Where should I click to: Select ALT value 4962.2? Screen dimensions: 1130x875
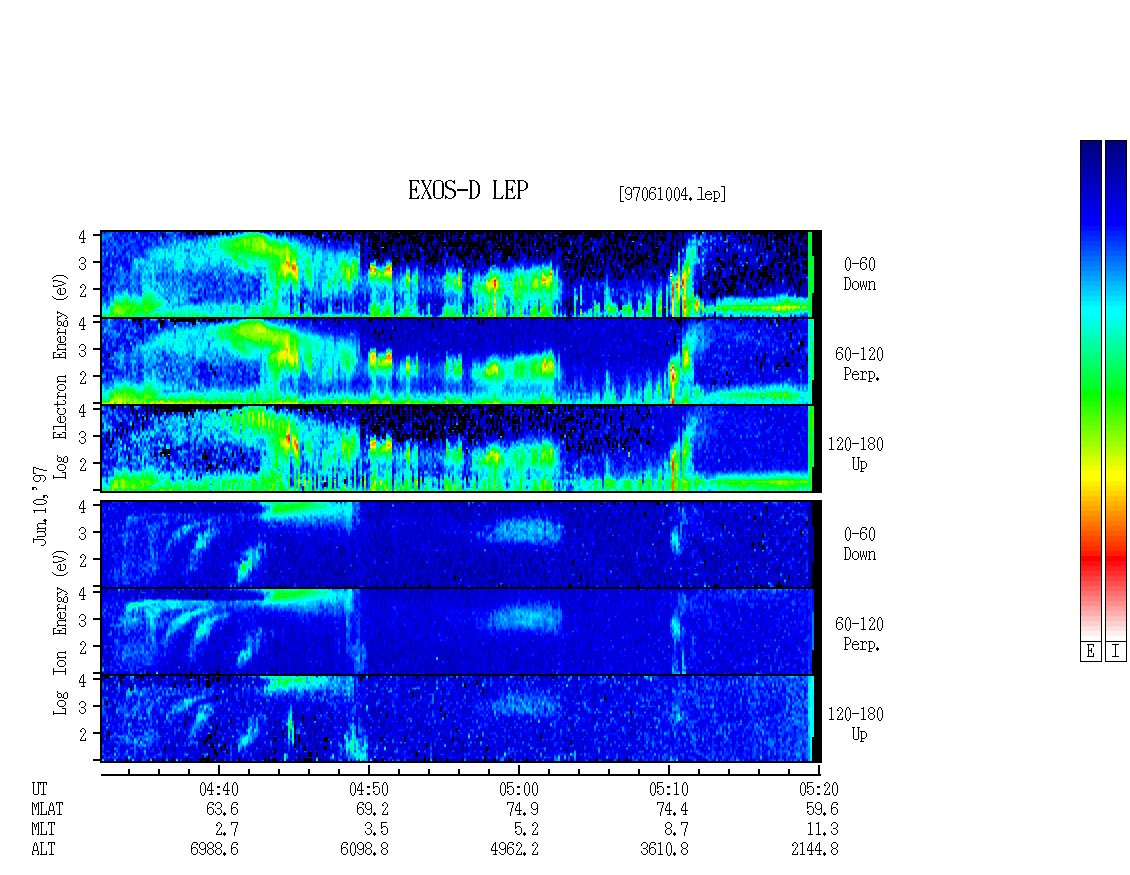coord(514,850)
